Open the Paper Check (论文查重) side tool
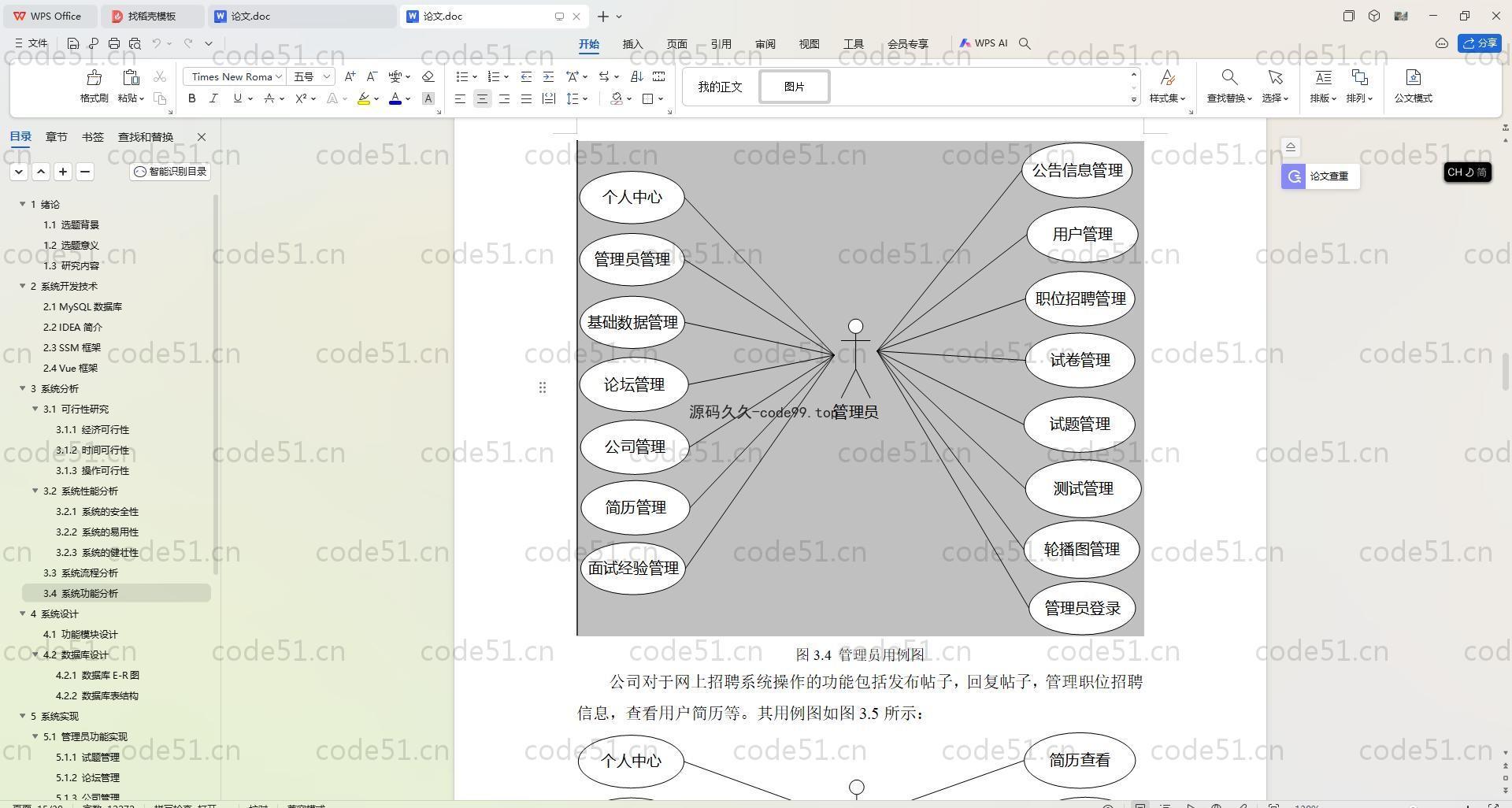This screenshot has height=808, width=1512. (1320, 176)
